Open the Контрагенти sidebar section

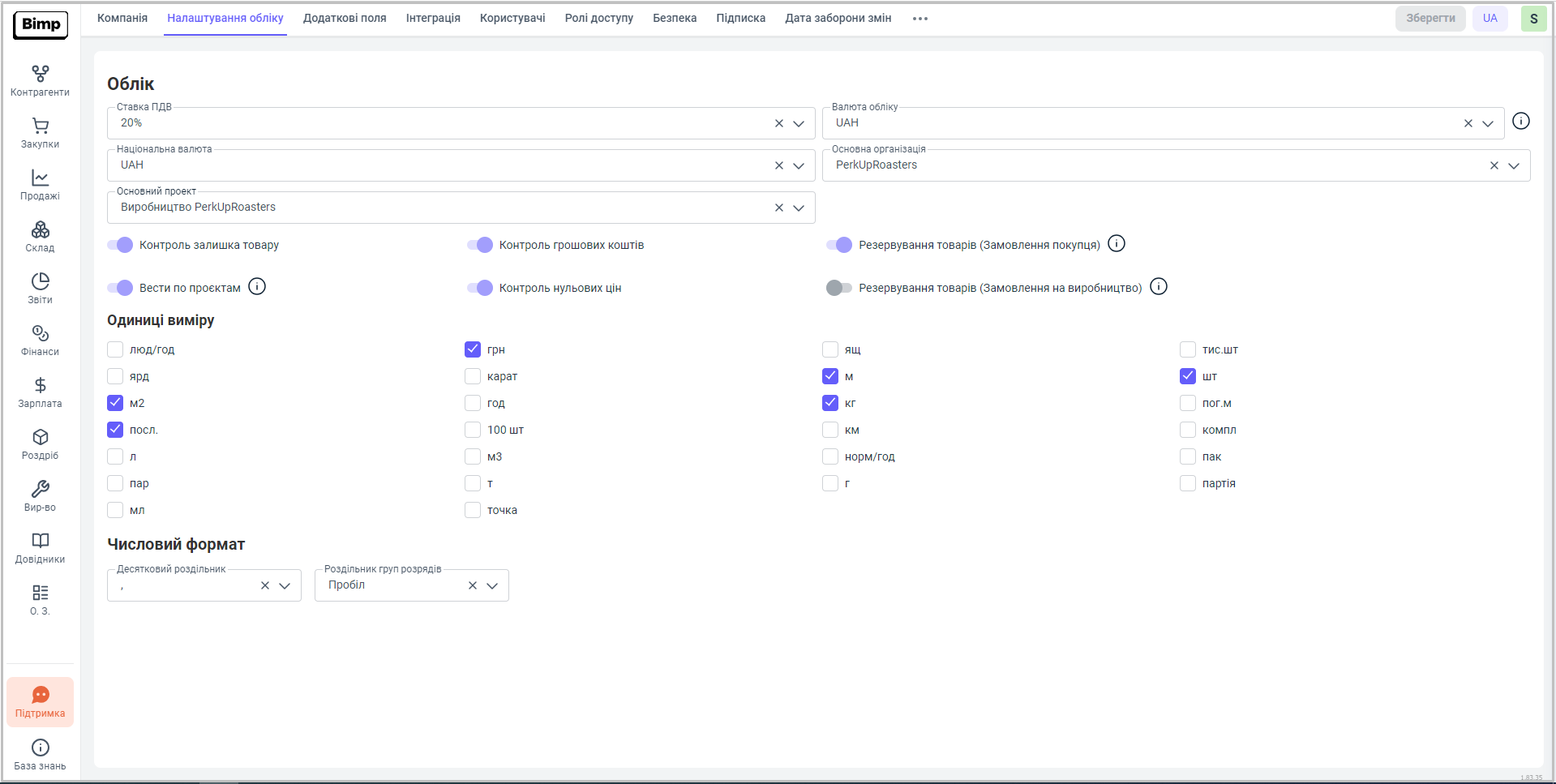click(40, 81)
